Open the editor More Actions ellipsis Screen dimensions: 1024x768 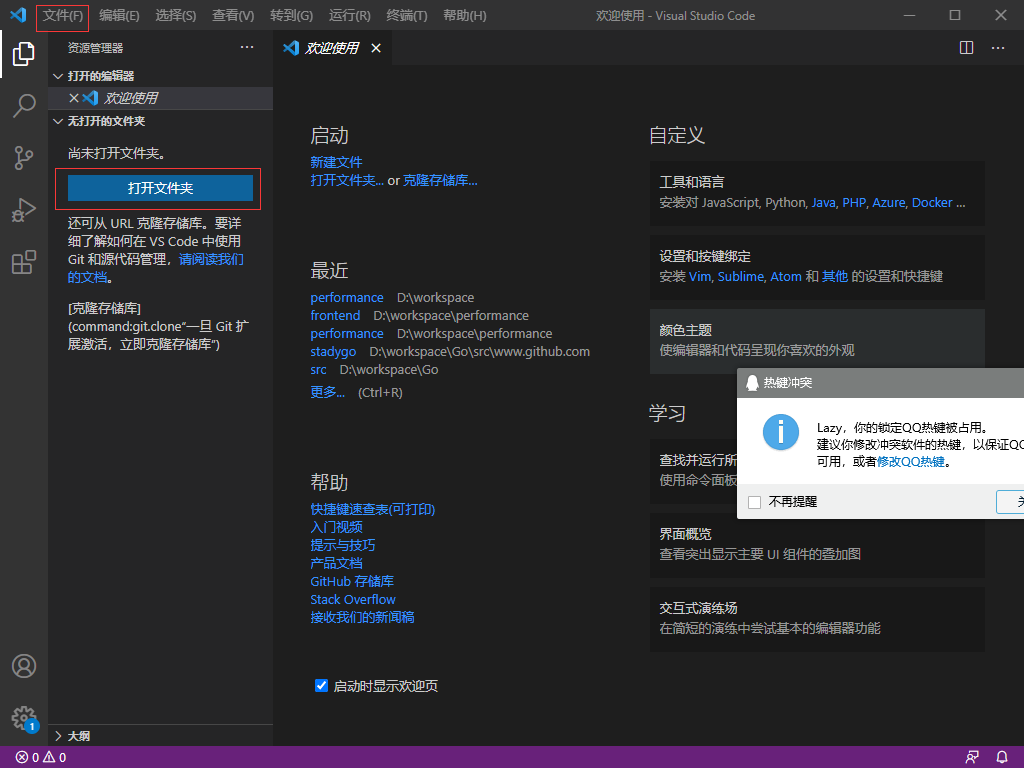tap(998, 48)
